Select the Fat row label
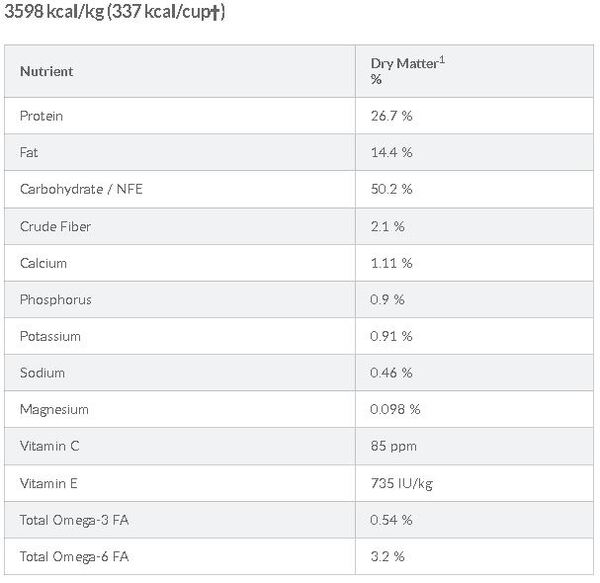 click(29, 153)
